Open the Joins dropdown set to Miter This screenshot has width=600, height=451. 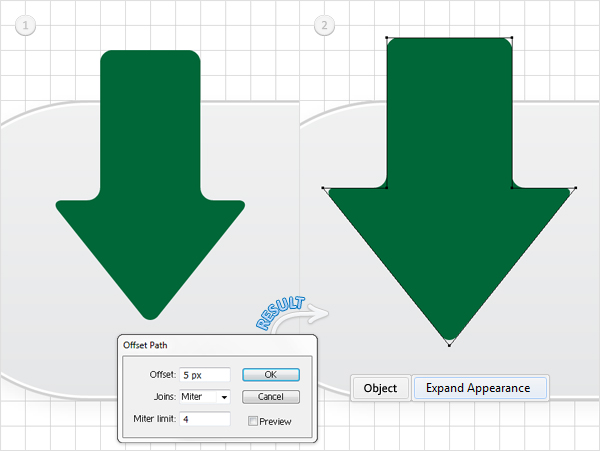205,397
